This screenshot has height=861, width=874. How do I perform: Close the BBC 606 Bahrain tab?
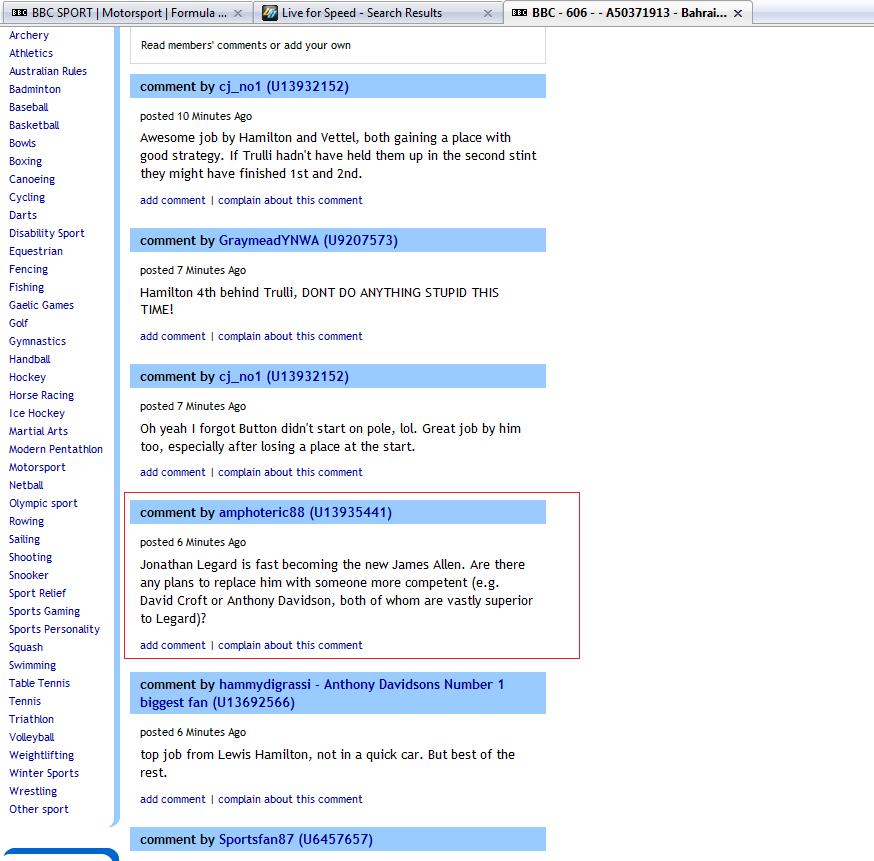[x=738, y=13]
